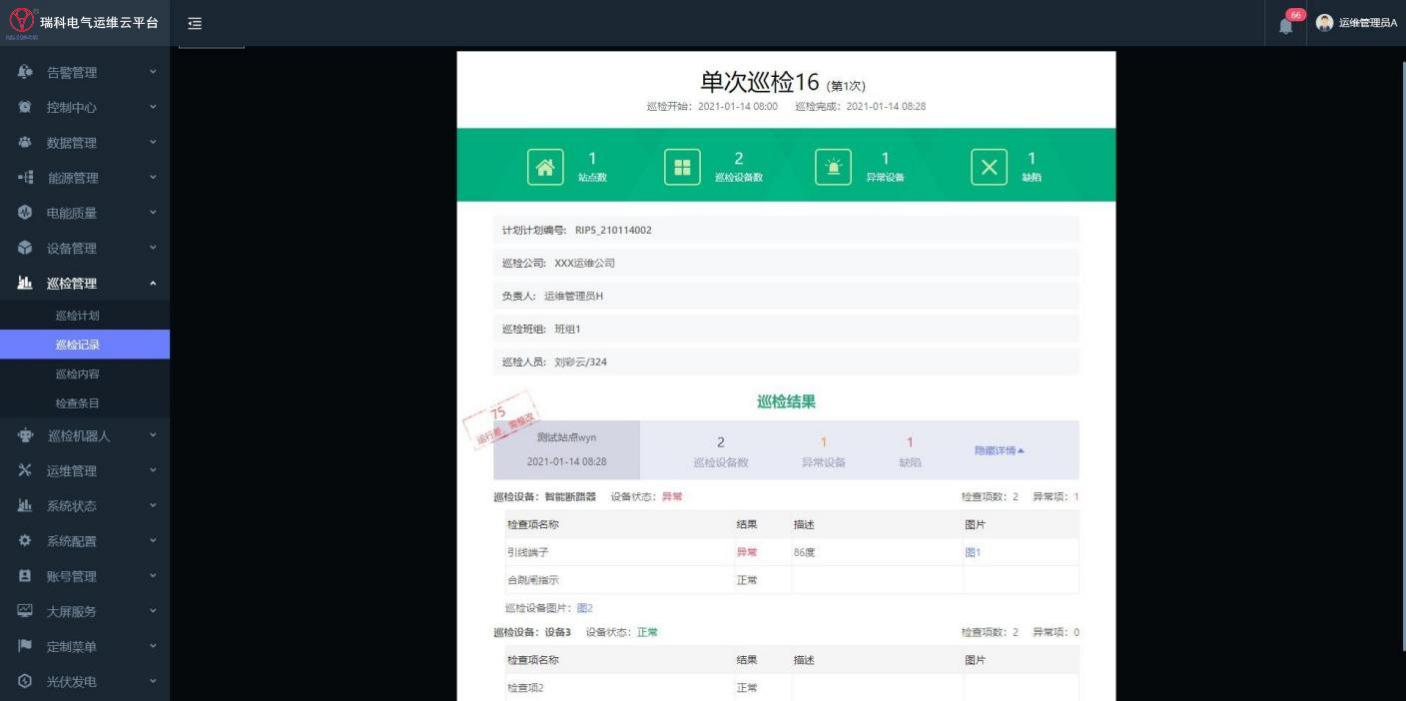Viewport: 1406px width, 701px height.
Task: Expand the 告警管理 menu
Action: 84,73
